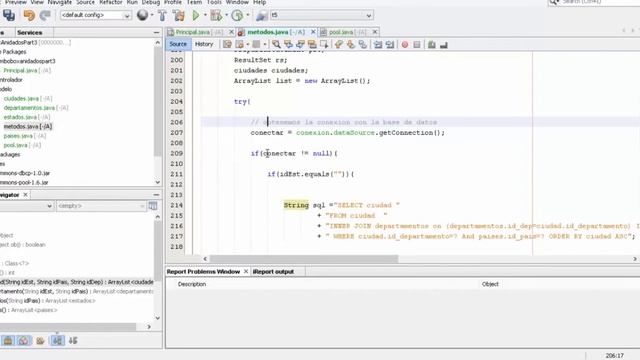Open the dropdown arrow beside Debug icon
Image resolution: width=640 pixels, height=360 pixels.
(x=227, y=15)
